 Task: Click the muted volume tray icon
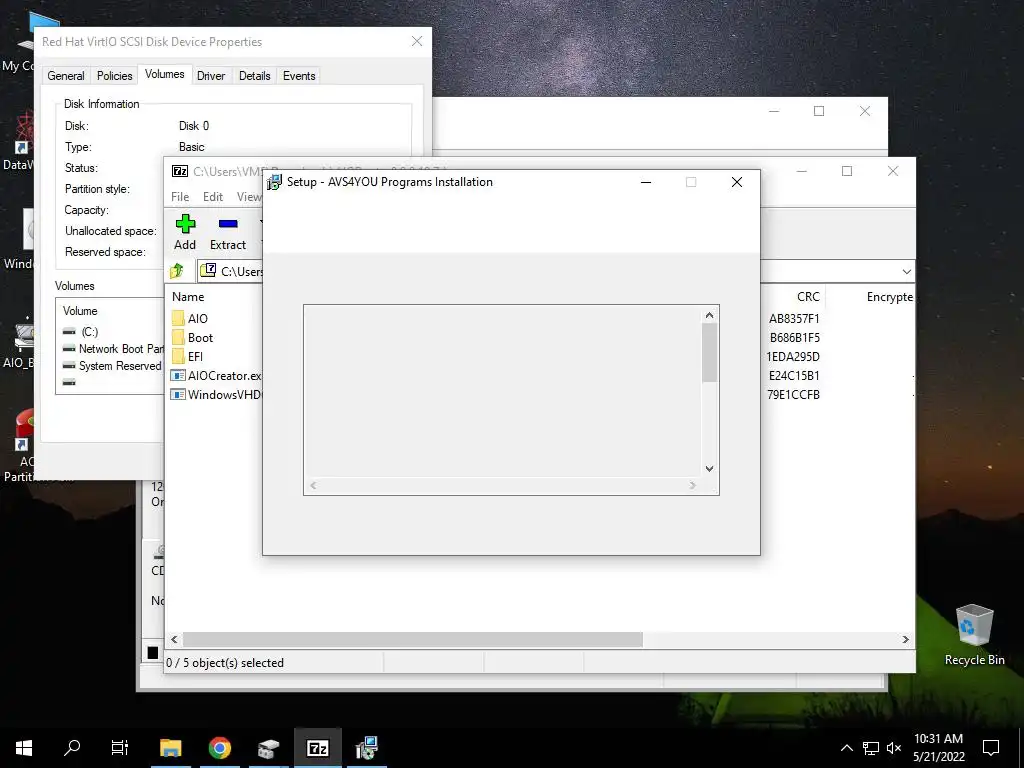point(894,748)
